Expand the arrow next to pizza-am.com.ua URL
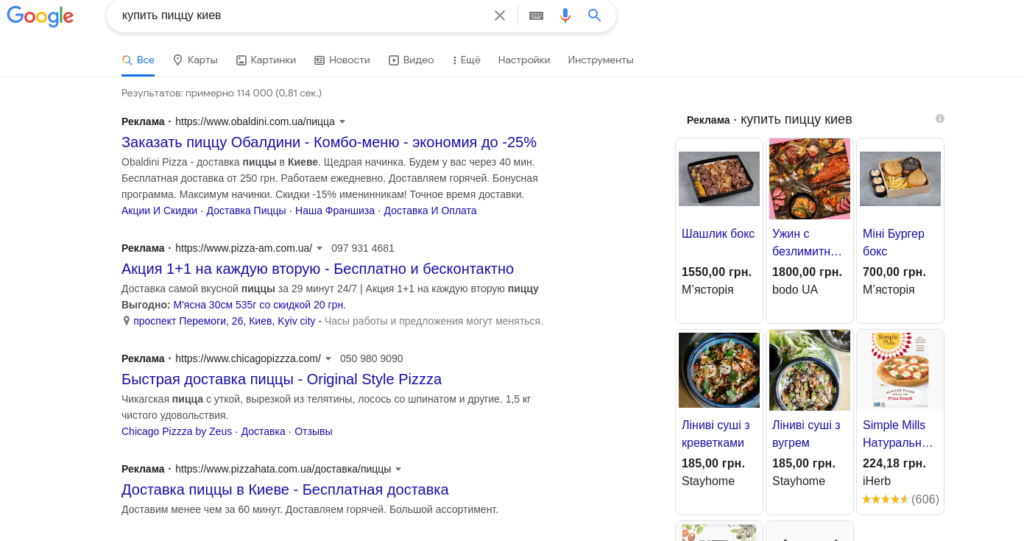This screenshot has height=541, width=1024. coord(319,248)
